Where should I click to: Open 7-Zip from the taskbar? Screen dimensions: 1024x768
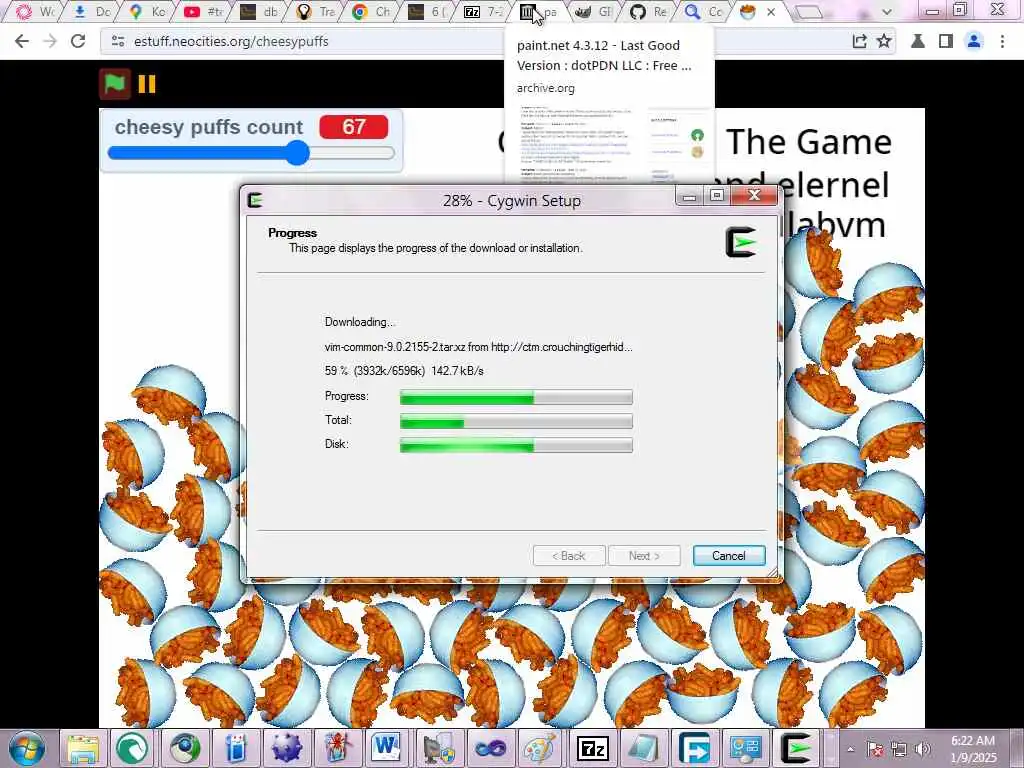[x=593, y=748]
